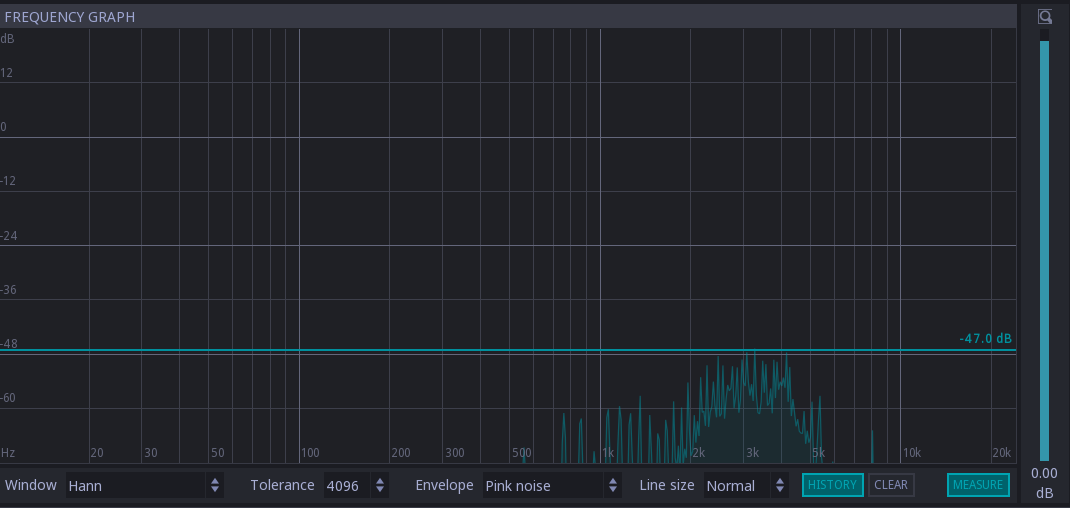Viewport: 1070px width, 508px height.
Task: Toggle the HISTORY button
Action: [832, 485]
